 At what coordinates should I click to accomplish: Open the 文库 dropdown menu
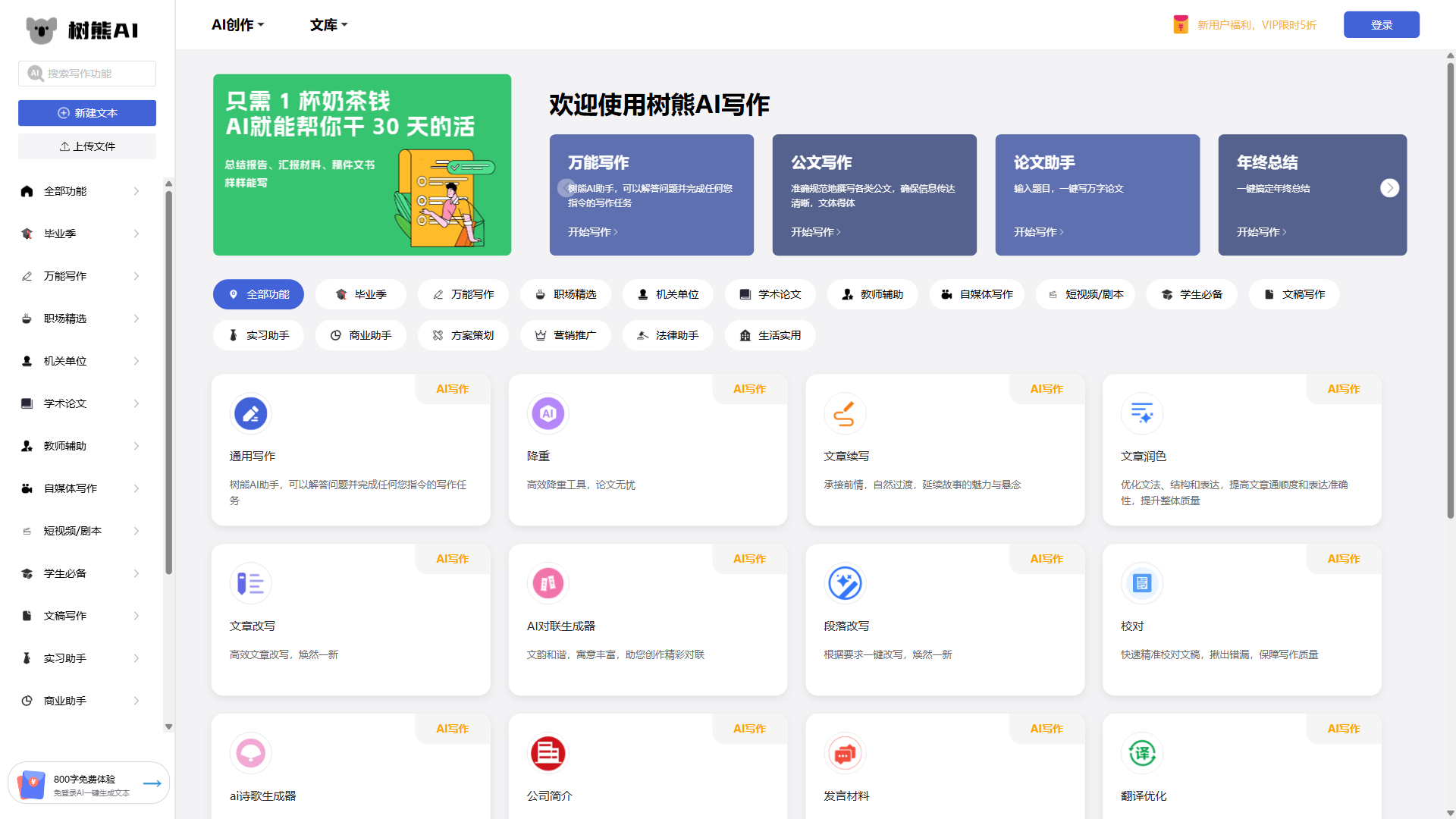pos(328,25)
